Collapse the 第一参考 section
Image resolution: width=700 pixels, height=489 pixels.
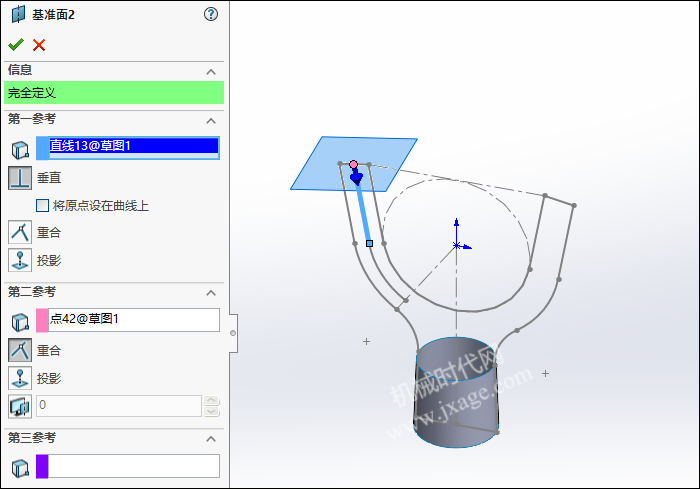click(x=211, y=121)
